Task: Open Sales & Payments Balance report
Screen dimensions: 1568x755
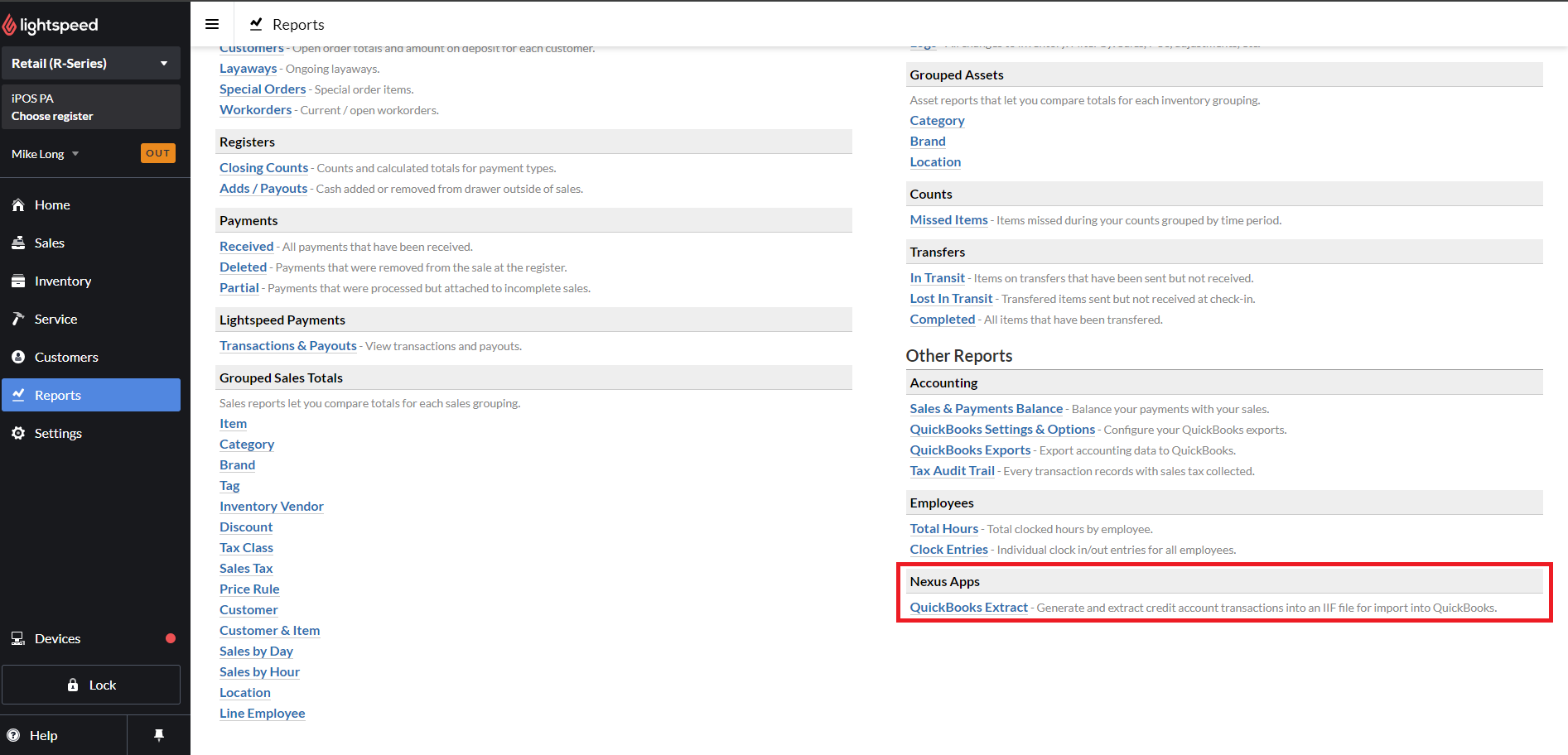Action: click(987, 409)
